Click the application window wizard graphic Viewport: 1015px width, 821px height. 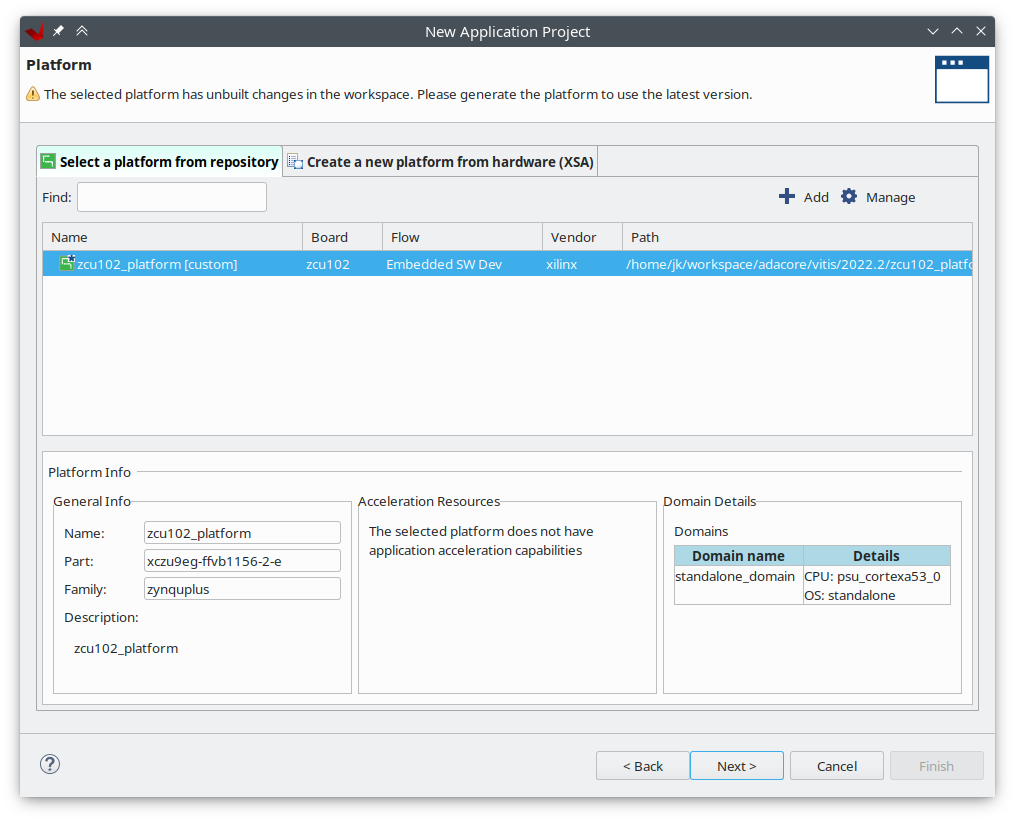pyautogui.click(x=961, y=79)
